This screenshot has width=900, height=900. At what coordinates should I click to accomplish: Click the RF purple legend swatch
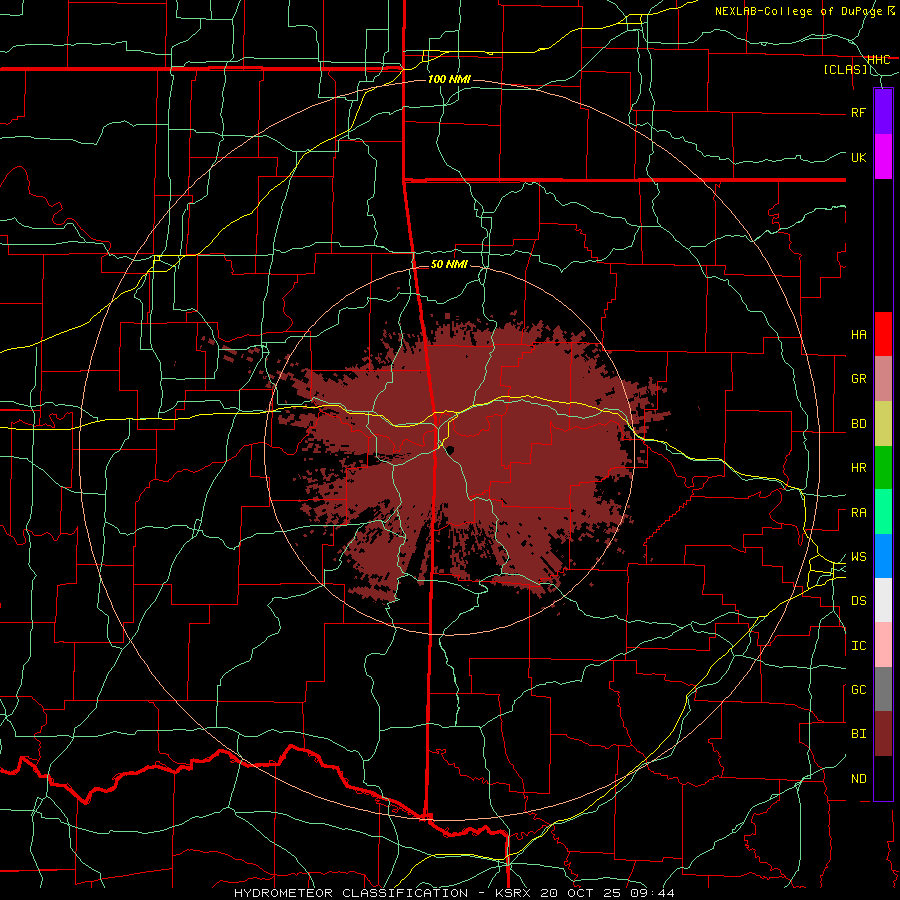click(883, 112)
